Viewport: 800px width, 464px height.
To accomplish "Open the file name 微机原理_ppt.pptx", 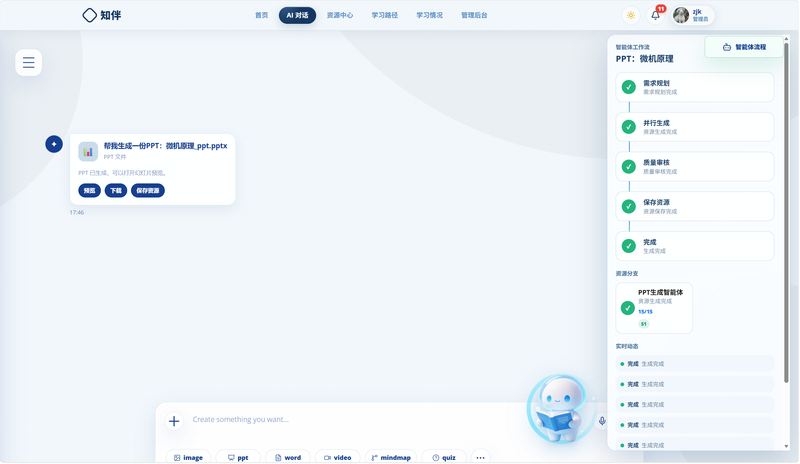I will click(x=166, y=146).
